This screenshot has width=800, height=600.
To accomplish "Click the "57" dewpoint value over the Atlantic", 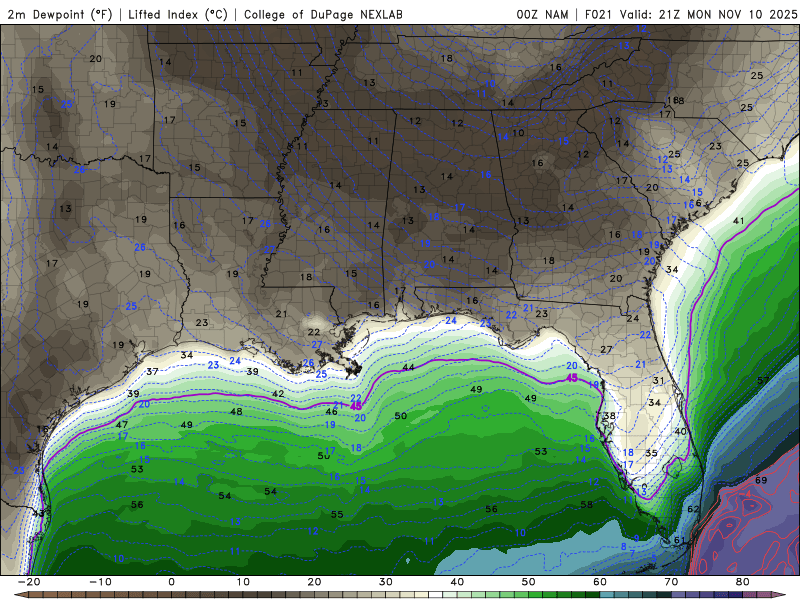I will (763, 380).
